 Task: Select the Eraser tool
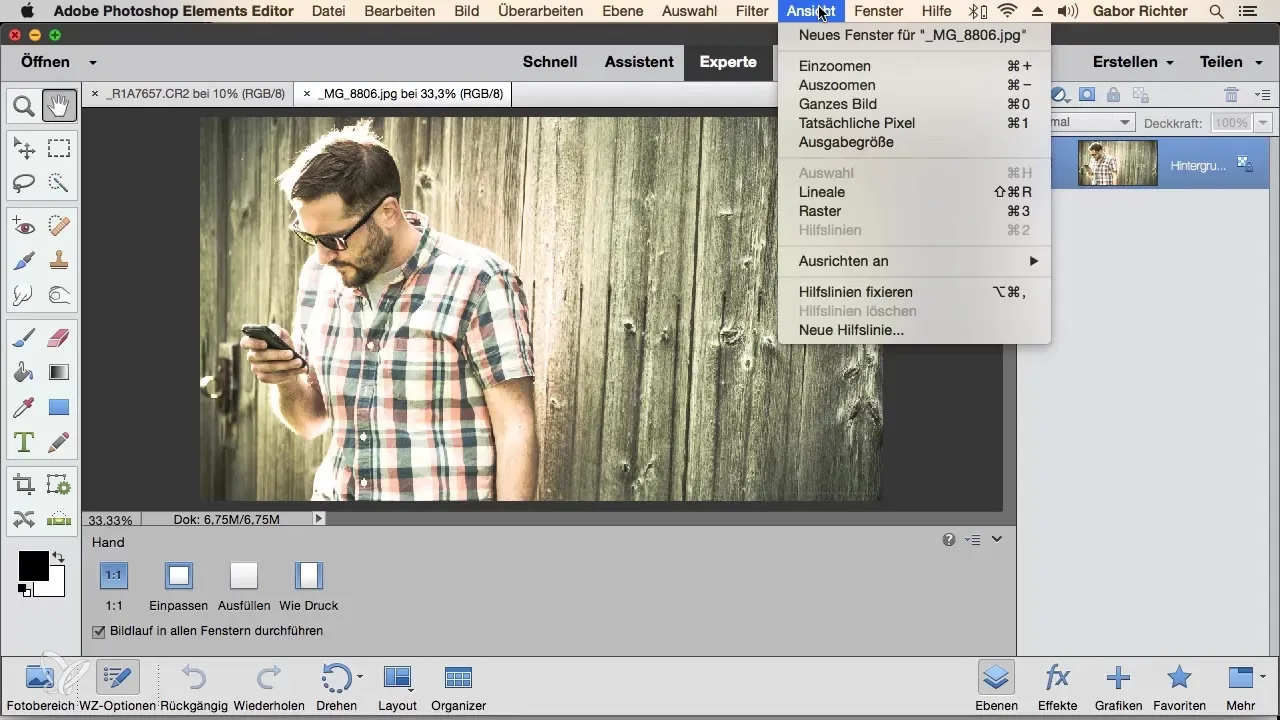pyautogui.click(x=59, y=339)
